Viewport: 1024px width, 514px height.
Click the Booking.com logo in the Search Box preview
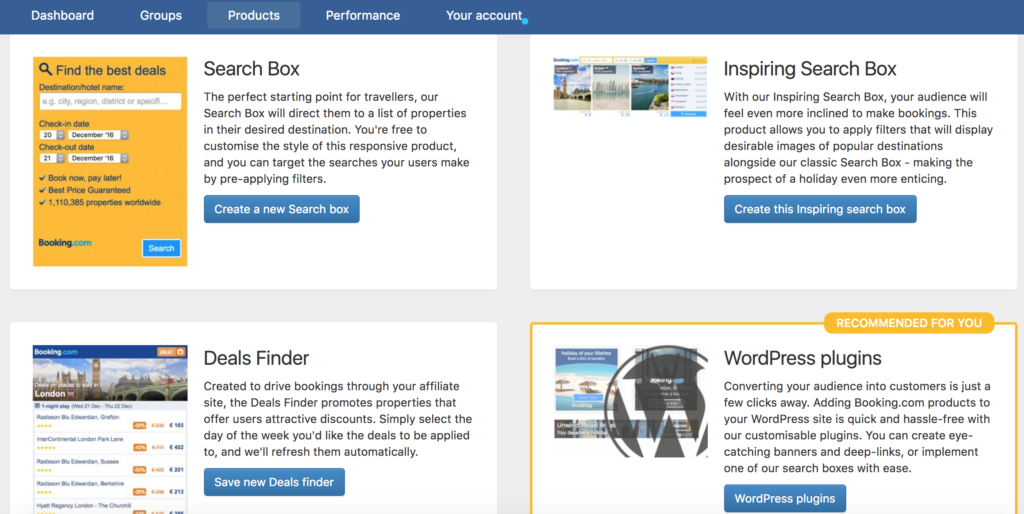click(65, 243)
